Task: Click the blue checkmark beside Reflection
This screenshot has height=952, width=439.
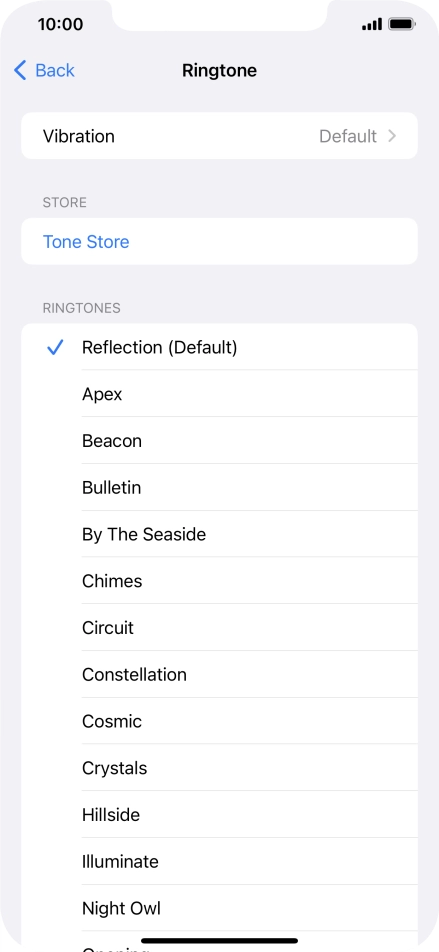Action: click(55, 347)
